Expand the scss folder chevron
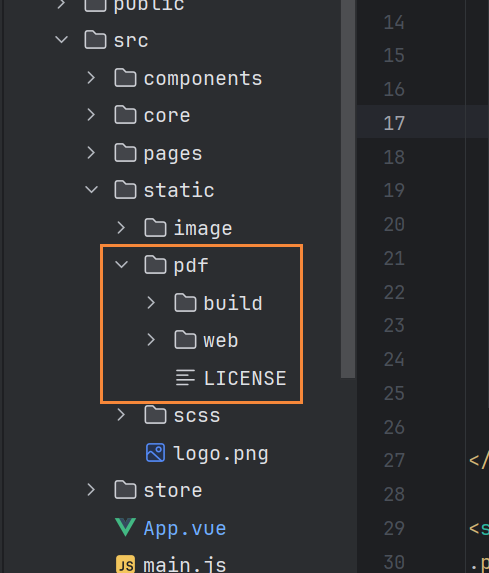The height and width of the screenshot is (573, 489). 121,415
